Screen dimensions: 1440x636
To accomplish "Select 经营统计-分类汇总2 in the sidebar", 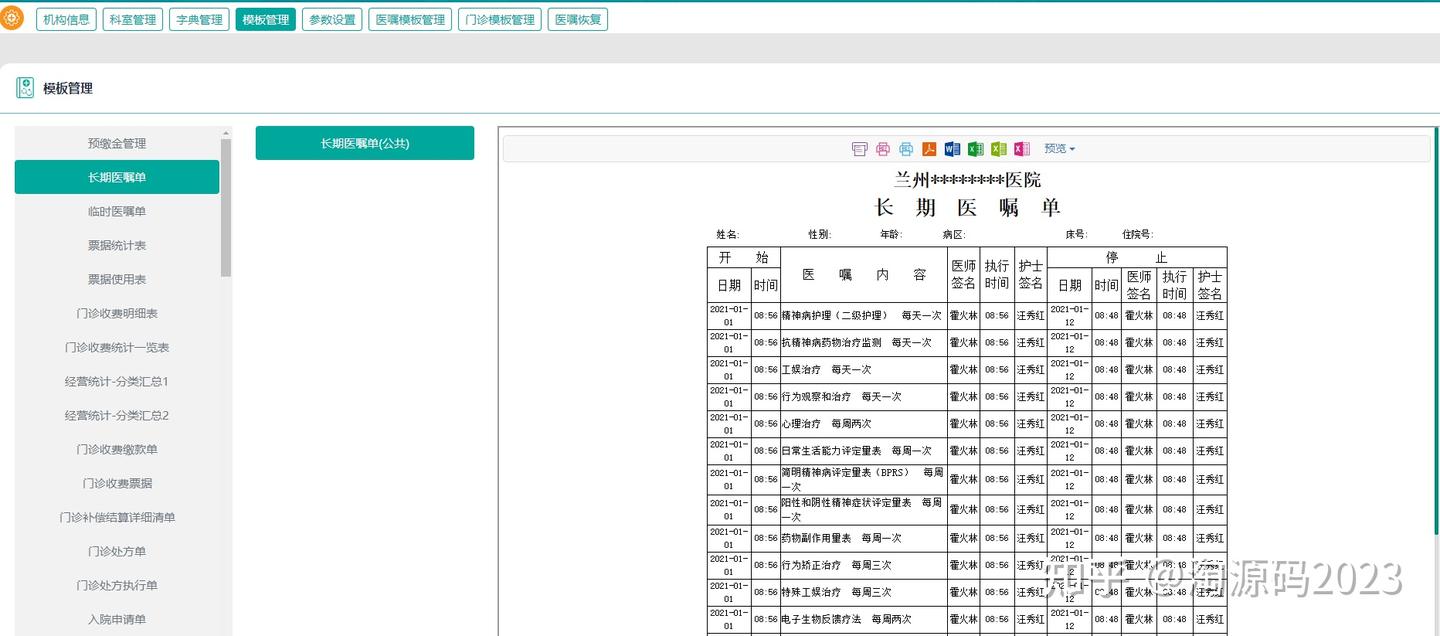I will point(117,415).
